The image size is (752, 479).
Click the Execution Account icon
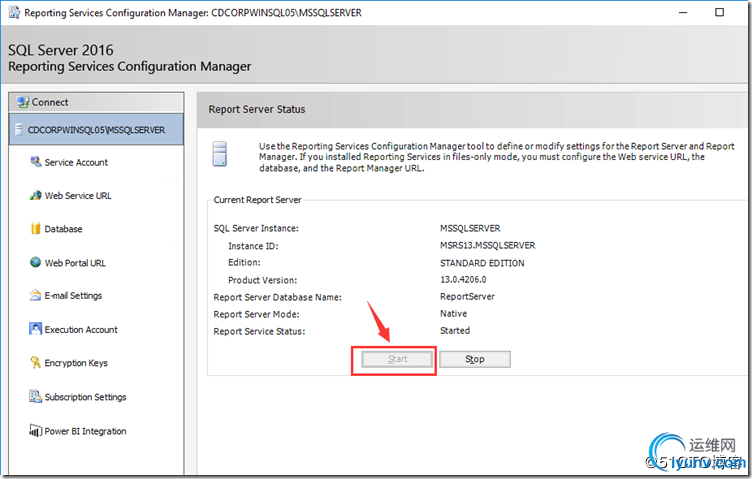pyautogui.click(x=35, y=329)
